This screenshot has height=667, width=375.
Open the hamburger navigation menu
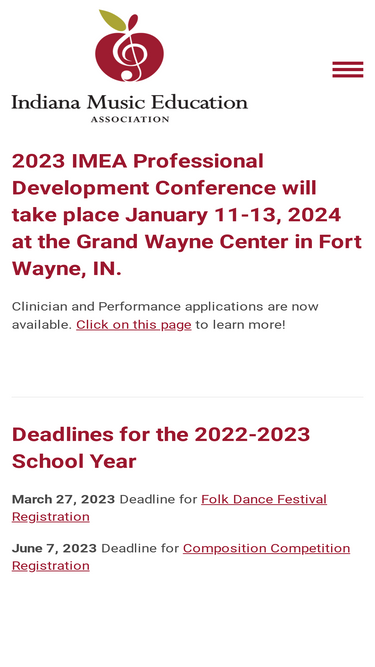pyautogui.click(x=348, y=69)
